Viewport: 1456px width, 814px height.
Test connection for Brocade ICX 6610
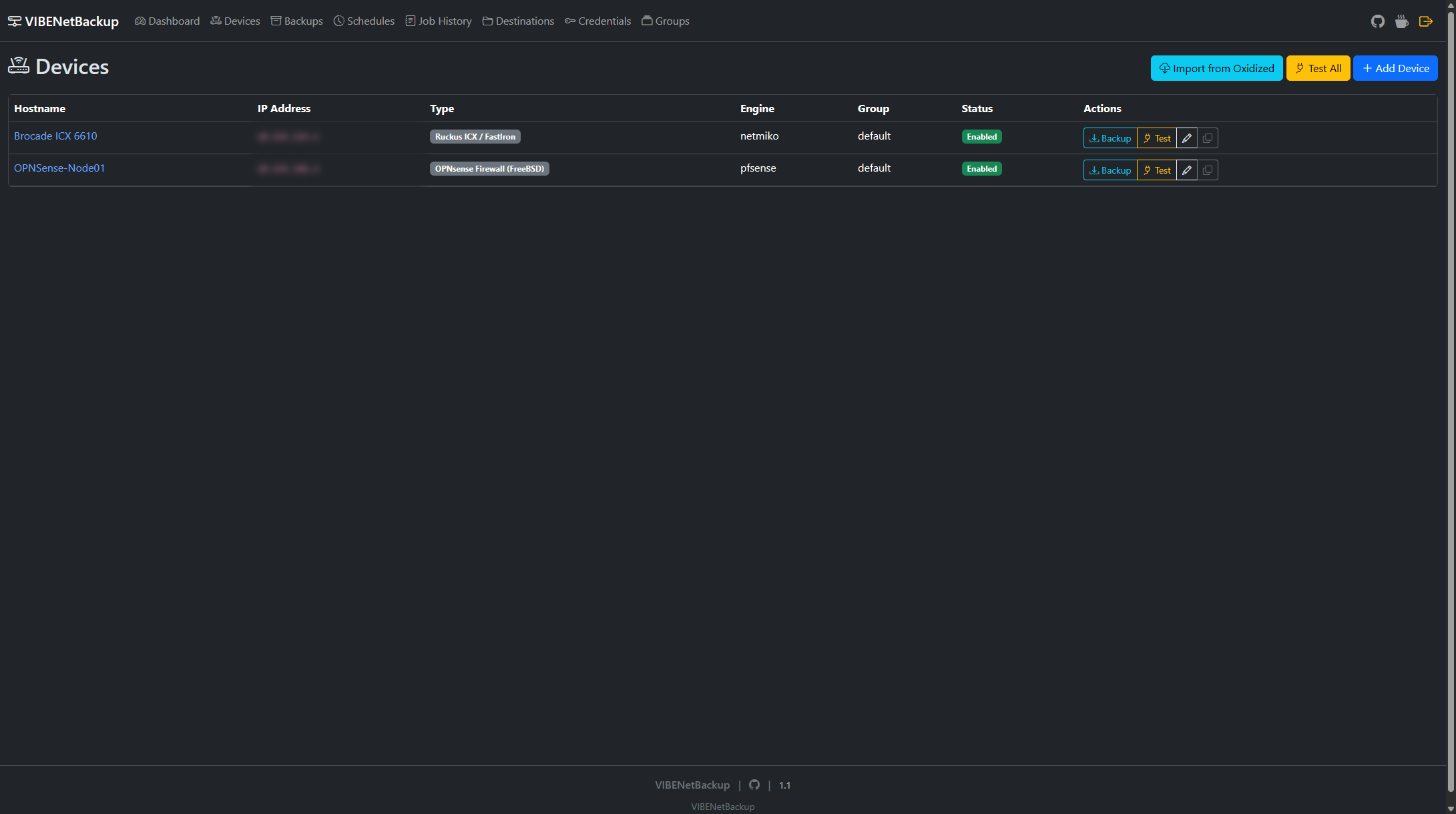coord(1157,138)
